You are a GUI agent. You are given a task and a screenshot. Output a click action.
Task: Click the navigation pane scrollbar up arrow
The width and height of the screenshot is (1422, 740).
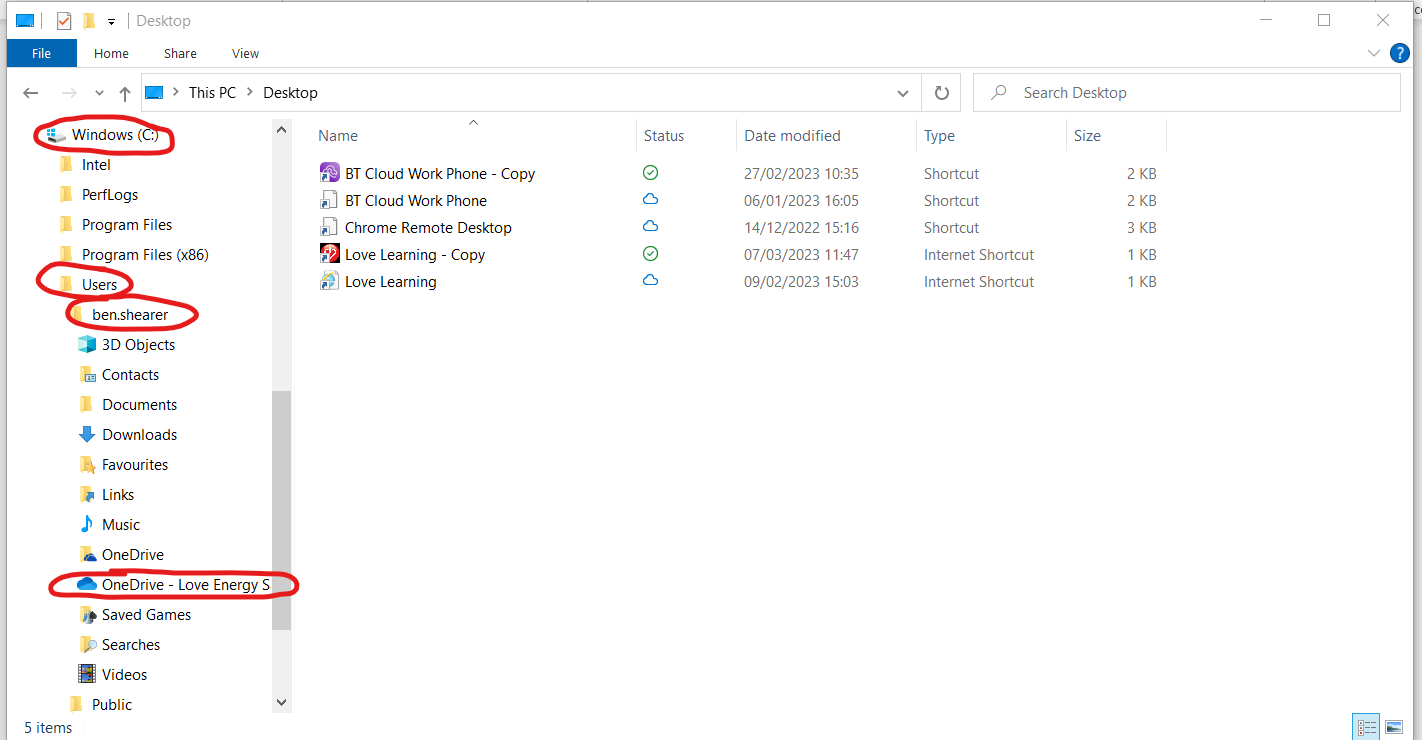(x=281, y=130)
